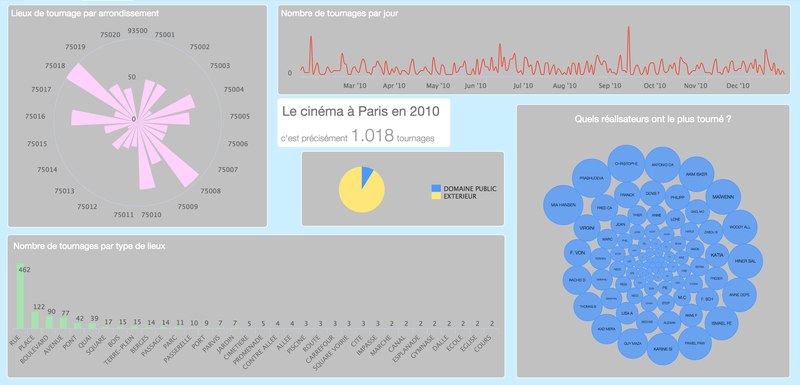Click the value 122 above PLACE
Image resolution: width=800 pixels, height=385 pixels.
(x=39, y=306)
